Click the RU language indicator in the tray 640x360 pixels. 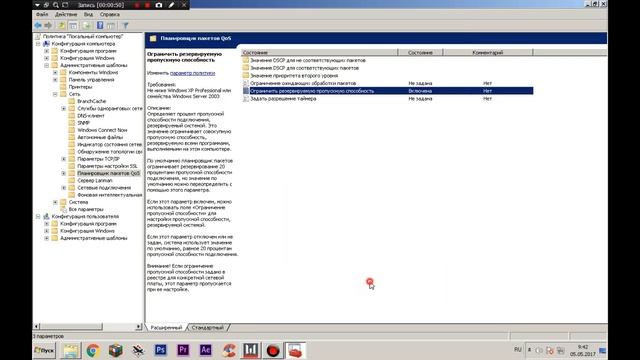click(x=518, y=350)
